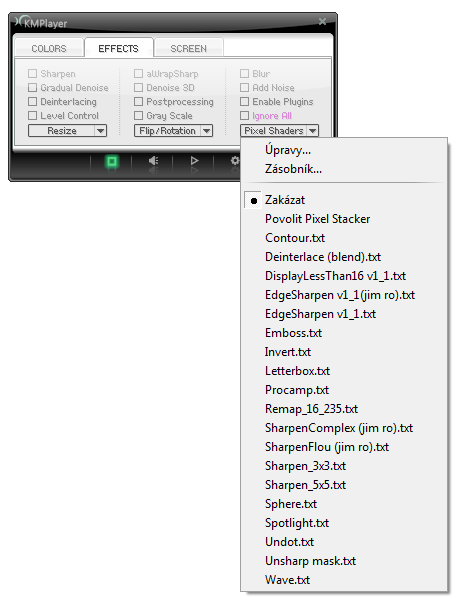This screenshot has height=602, width=456.
Task: Pick Remap_16_235.txt shader
Action: pos(344,409)
